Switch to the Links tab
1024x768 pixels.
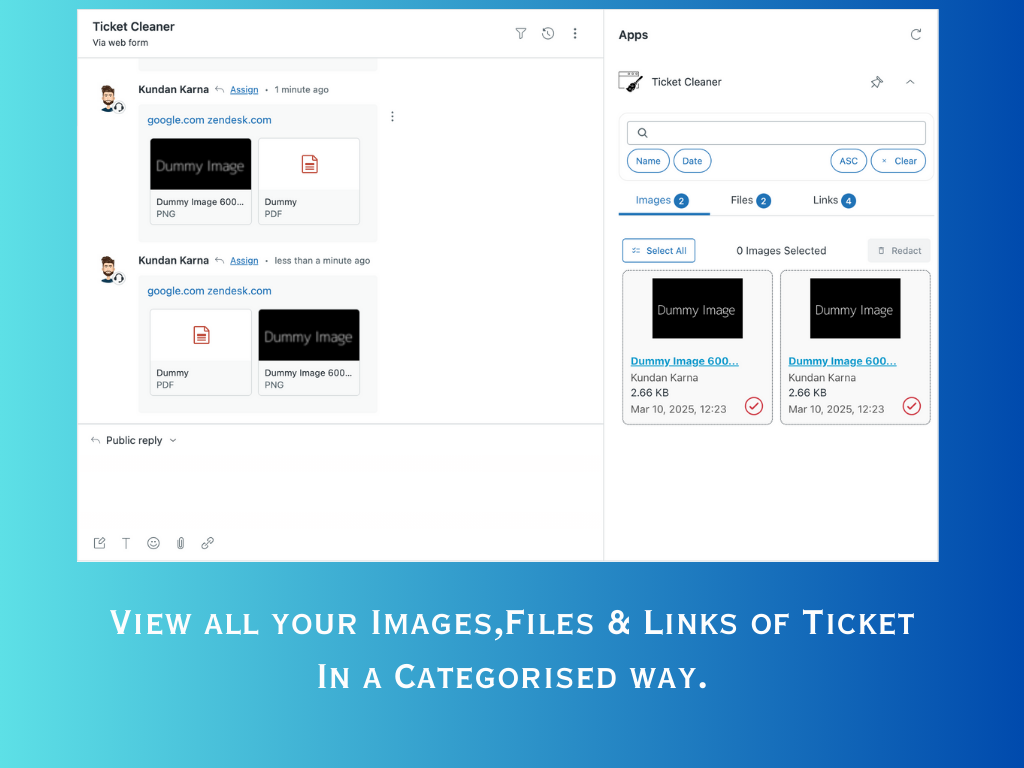click(834, 200)
